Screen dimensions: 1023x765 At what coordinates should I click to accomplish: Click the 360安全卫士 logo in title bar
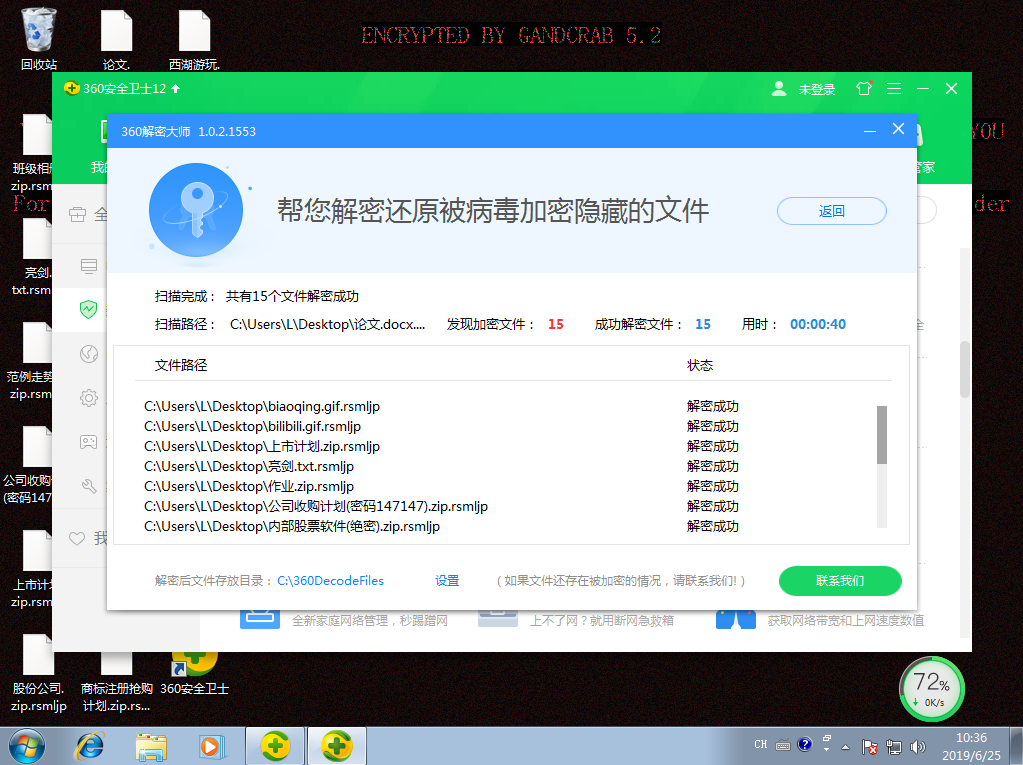pyautogui.click(x=72, y=88)
